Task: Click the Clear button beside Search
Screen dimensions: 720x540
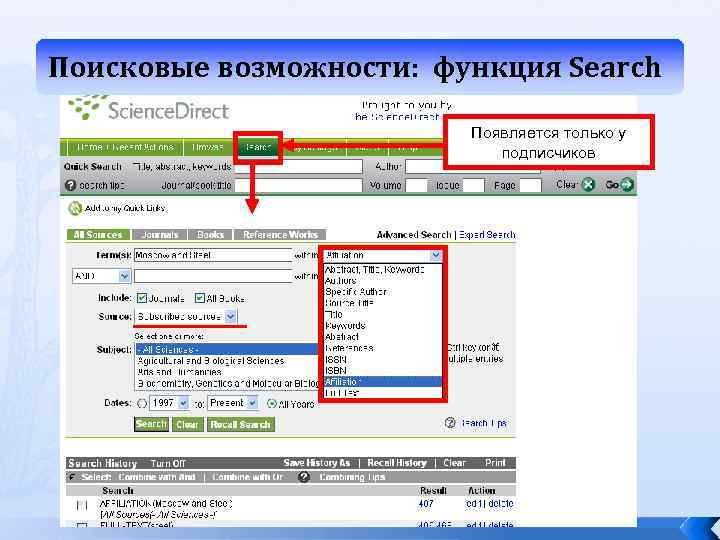Action: coord(187,424)
